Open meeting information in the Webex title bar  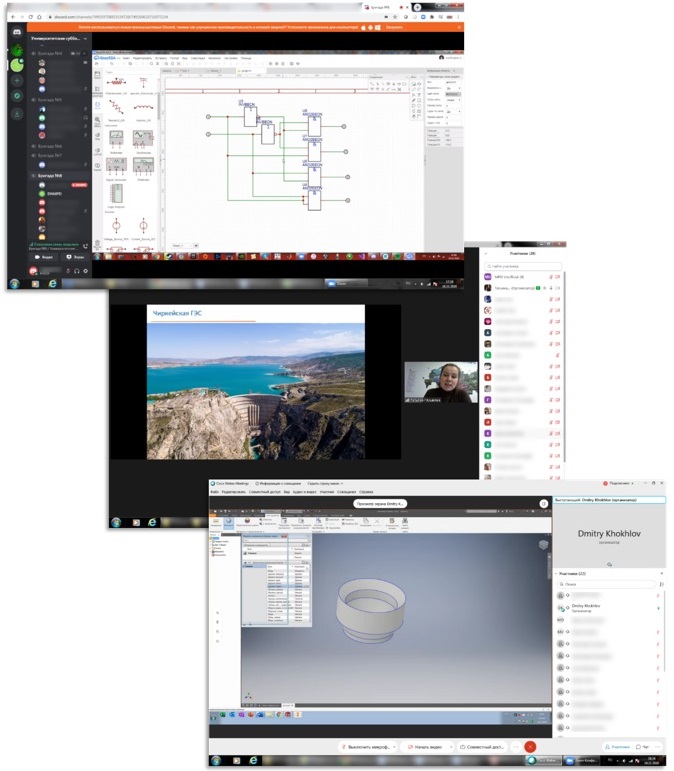point(278,483)
